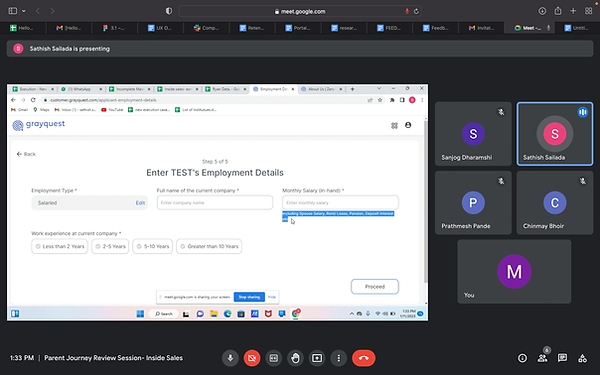Screen dimensions: 600x375
Task: Click Windows Start button in shared screen
Action: (x=140, y=314)
